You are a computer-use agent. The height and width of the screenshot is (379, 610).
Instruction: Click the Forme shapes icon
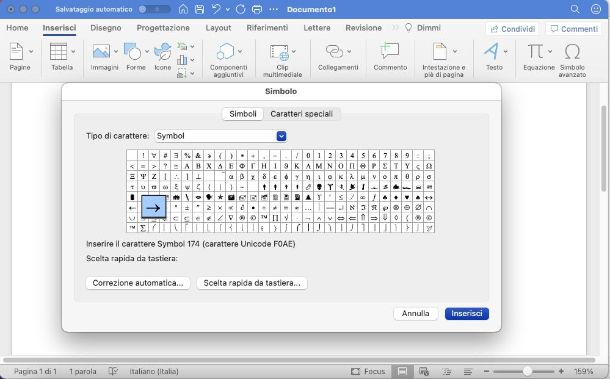tap(132, 51)
